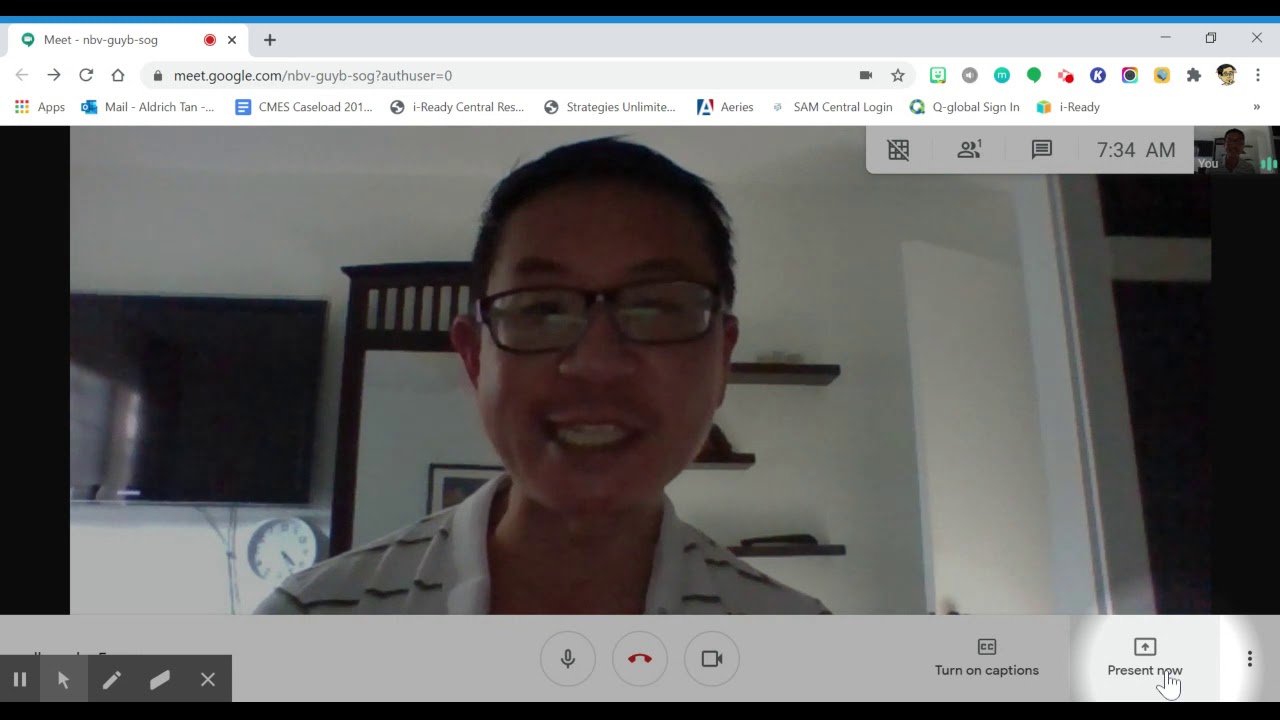Close the recorder annotation toolbar
This screenshot has width=1280, height=720.
tap(208, 679)
